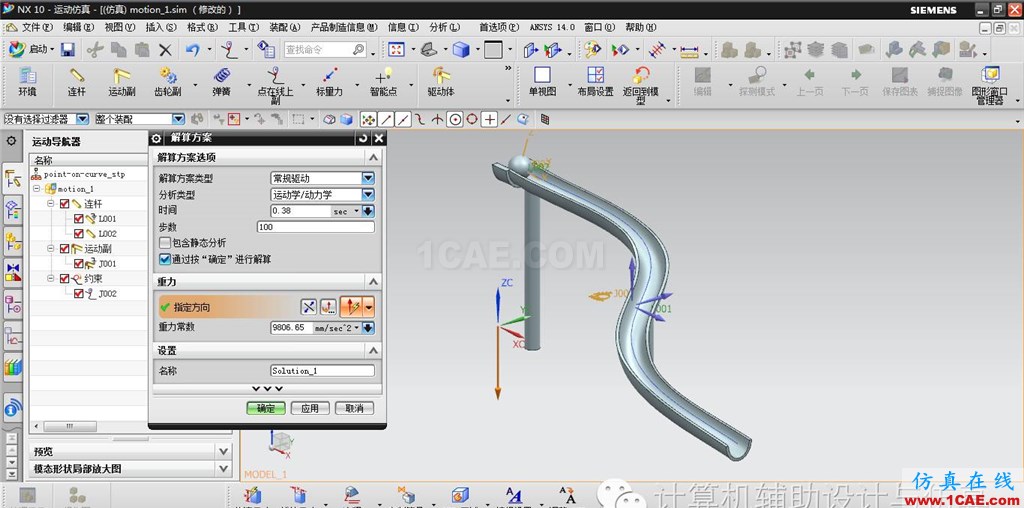Viewport: 1024px width, 508px height.
Task: Toggle the L002 checkbox
Action: pyautogui.click(x=78, y=234)
